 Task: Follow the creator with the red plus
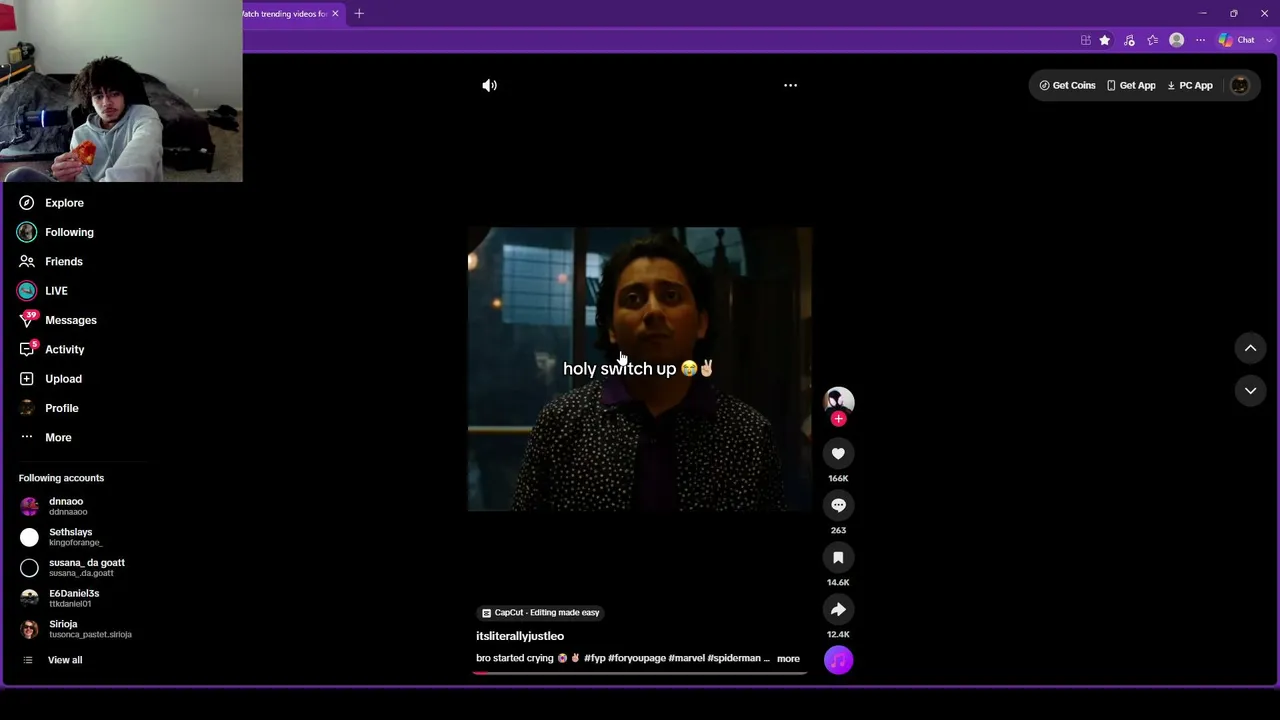click(838, 419)
